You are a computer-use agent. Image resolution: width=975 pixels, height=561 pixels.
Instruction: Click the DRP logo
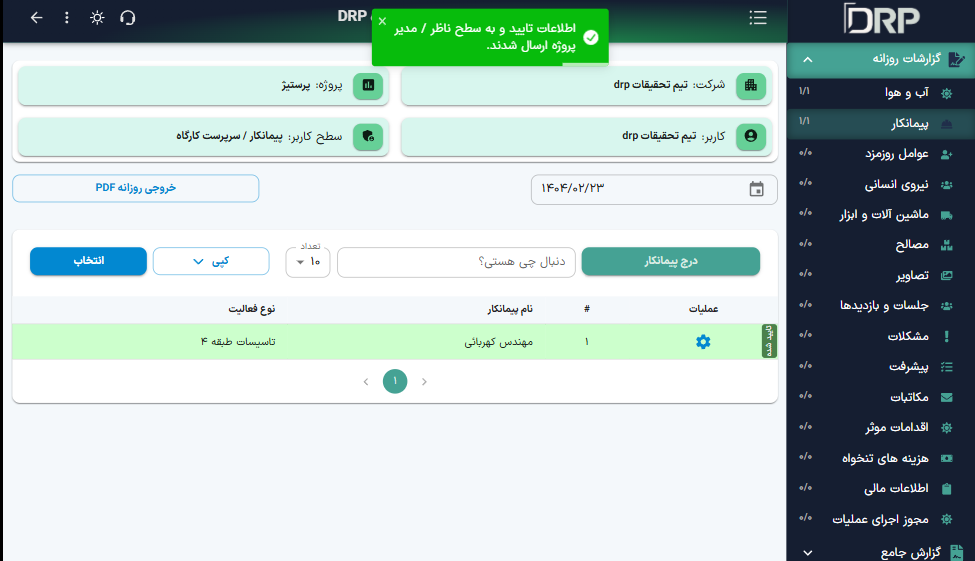(881, 19)
